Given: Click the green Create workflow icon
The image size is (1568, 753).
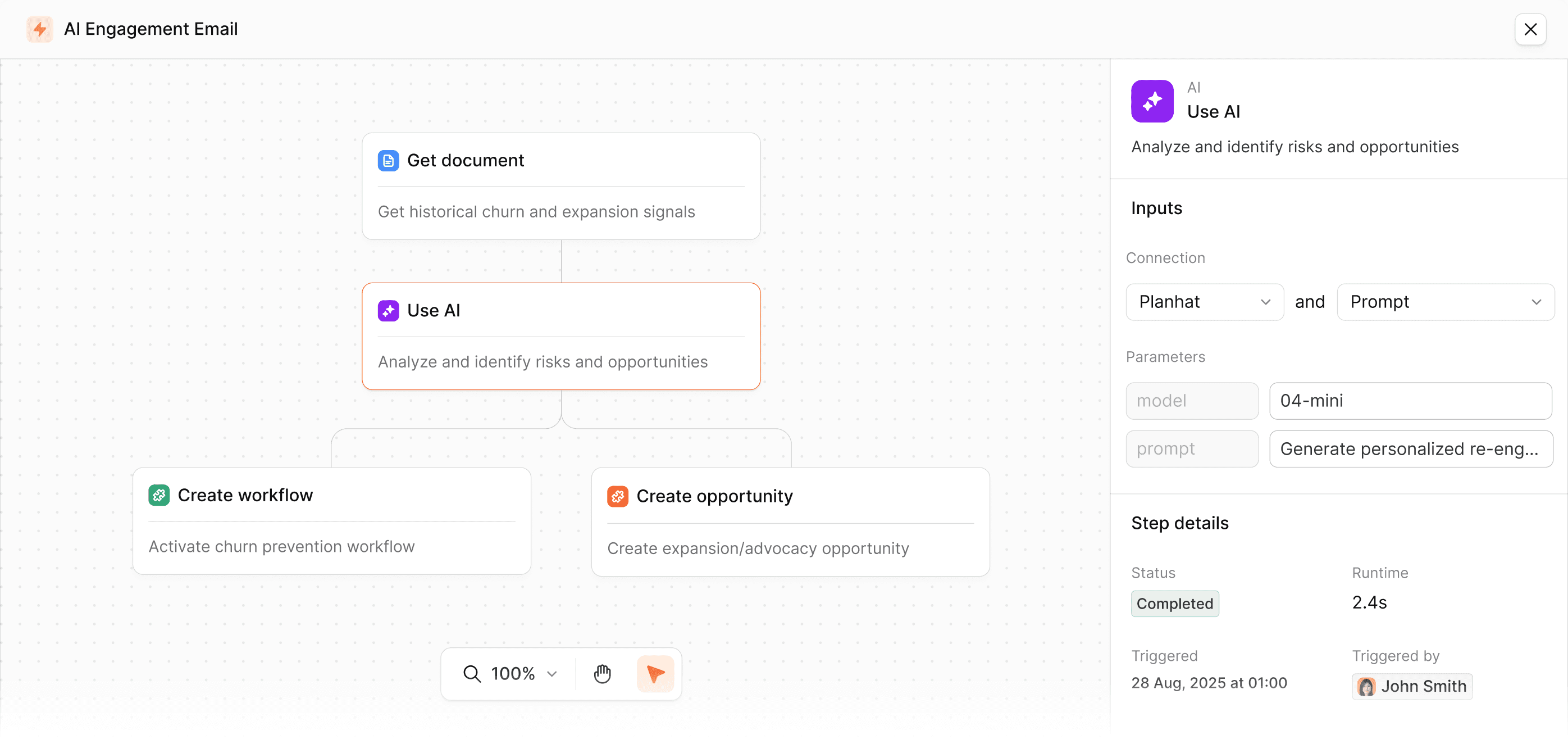Looking at the screenshot, I should point(159,495).
